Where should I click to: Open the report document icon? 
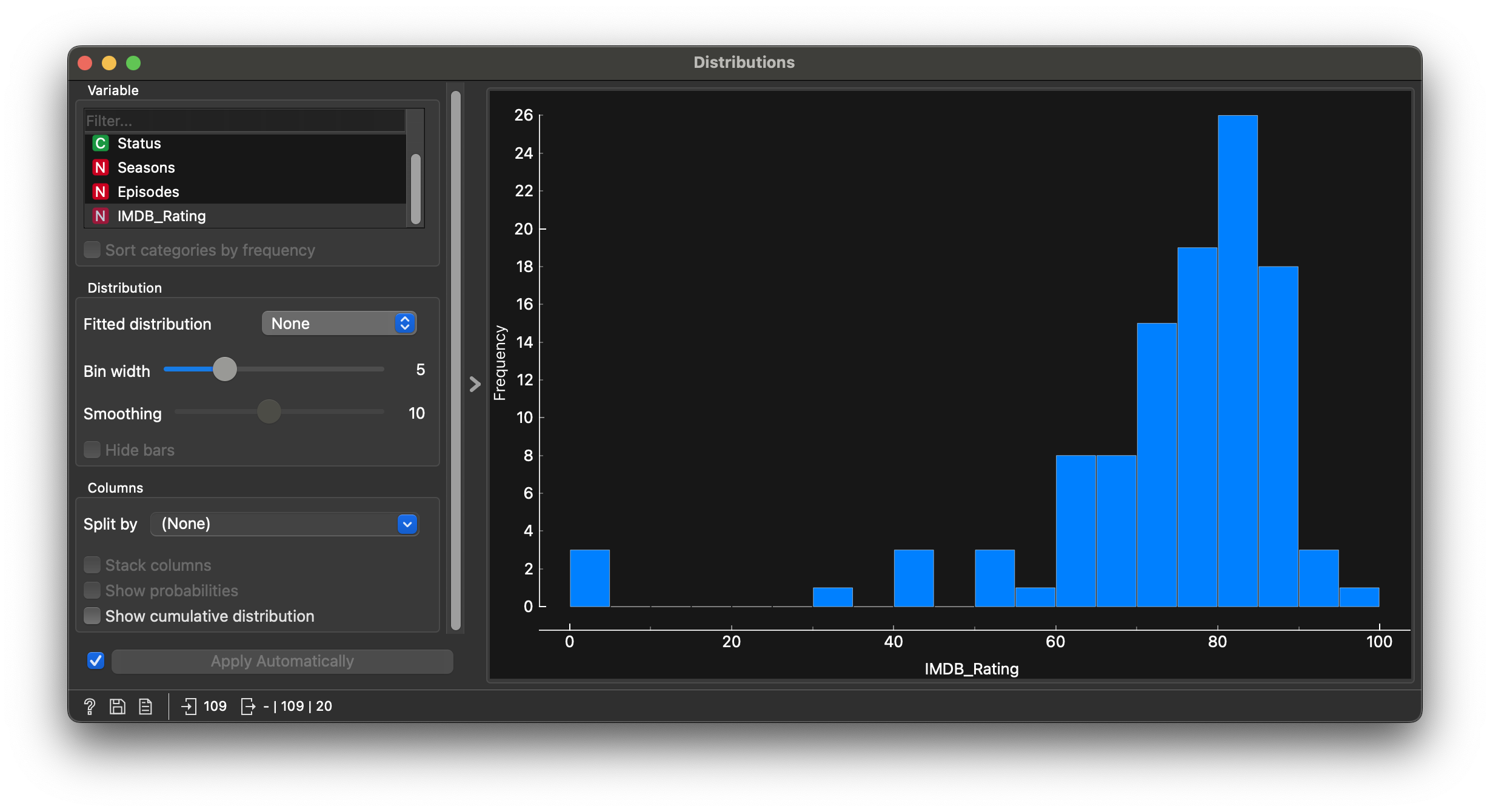click(x=145, y=706)
